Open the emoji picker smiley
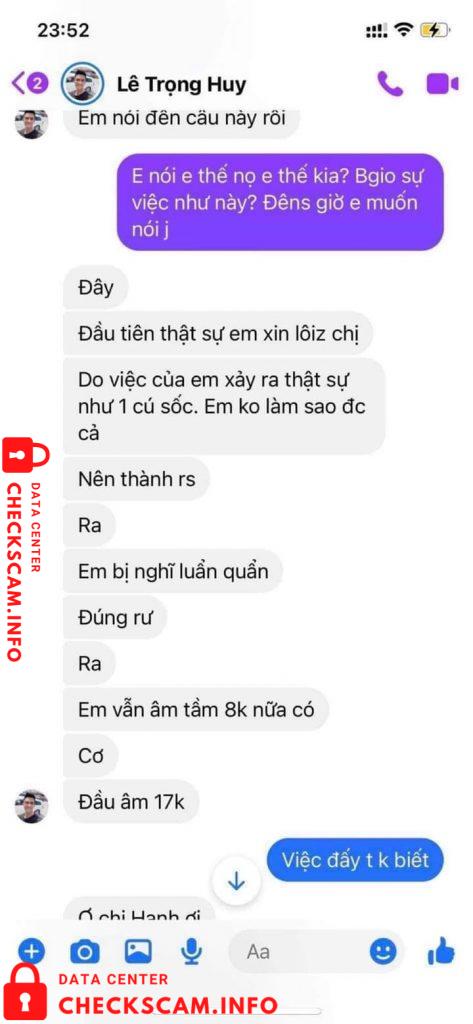This screenshot has height=1024, width=473. (x=383, y=951)
